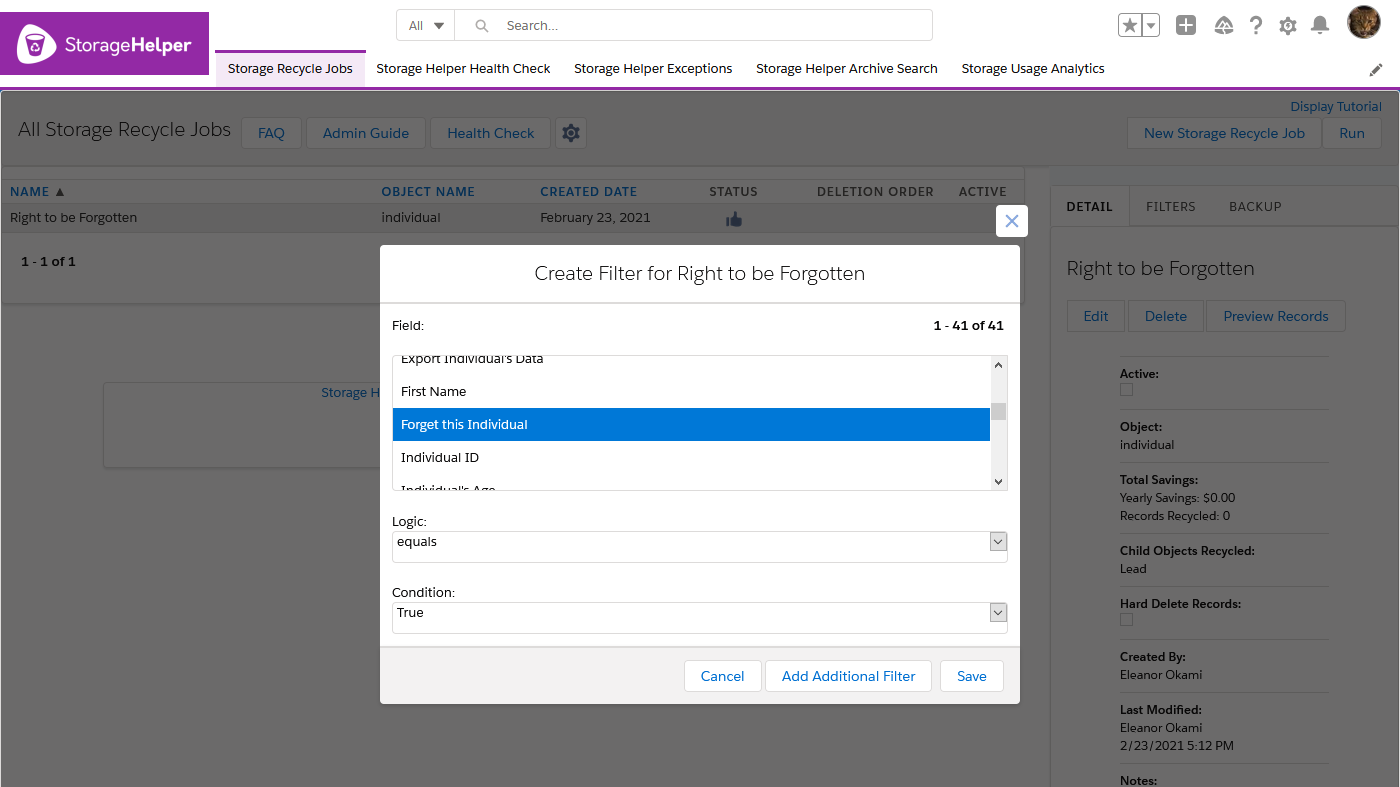Select Forget this Individual field
This screenshot has width=1400, height=787.
click(691, 424)
